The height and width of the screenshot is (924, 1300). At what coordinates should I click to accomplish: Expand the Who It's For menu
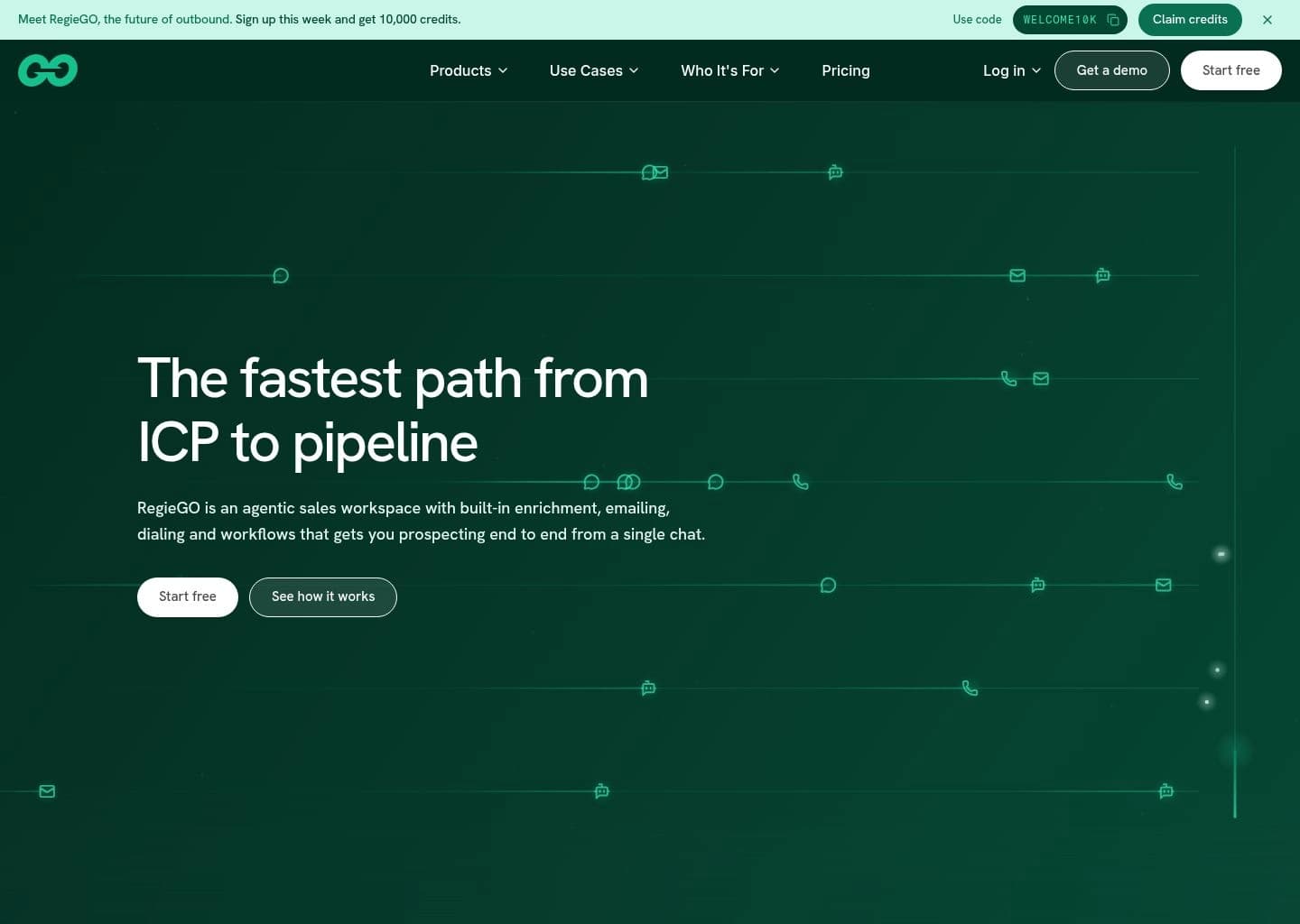pos(730,70)
